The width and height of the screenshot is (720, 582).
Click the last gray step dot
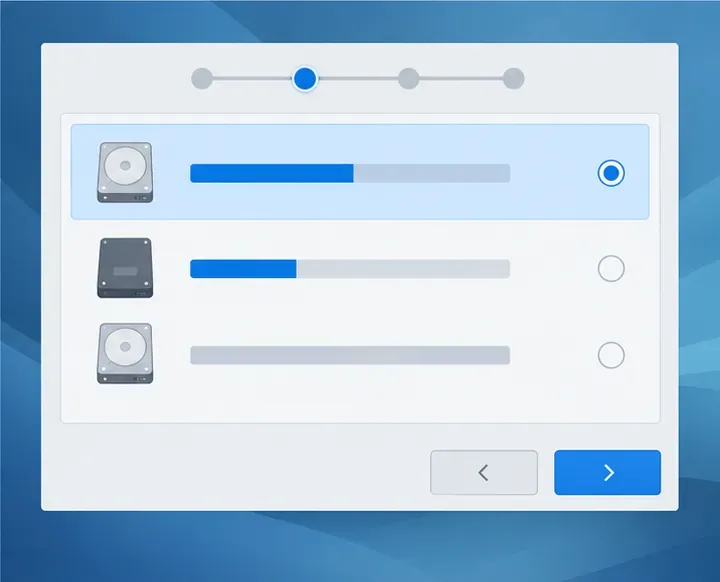coord(513,79)
